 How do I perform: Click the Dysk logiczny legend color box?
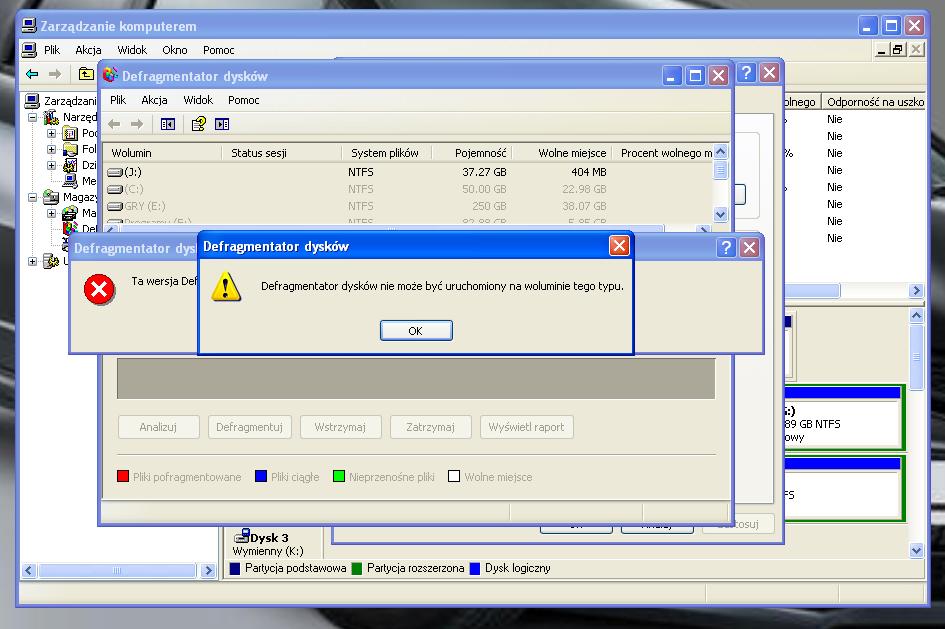pyautogui.click(x=475, y=568)
